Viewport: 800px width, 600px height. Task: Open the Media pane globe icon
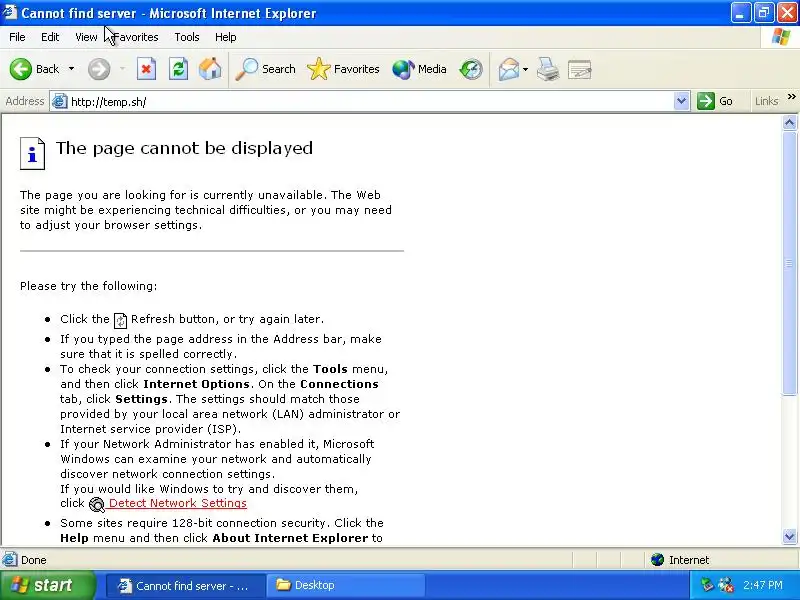[419, 69]
